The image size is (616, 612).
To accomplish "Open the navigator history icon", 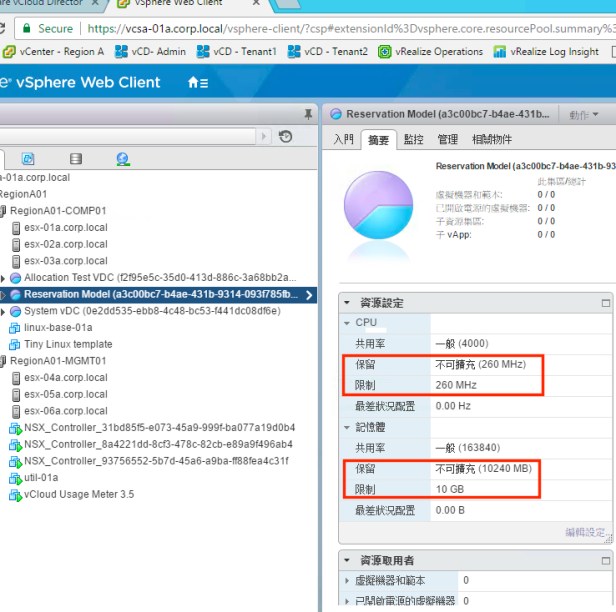I will (x=286, y=137).
